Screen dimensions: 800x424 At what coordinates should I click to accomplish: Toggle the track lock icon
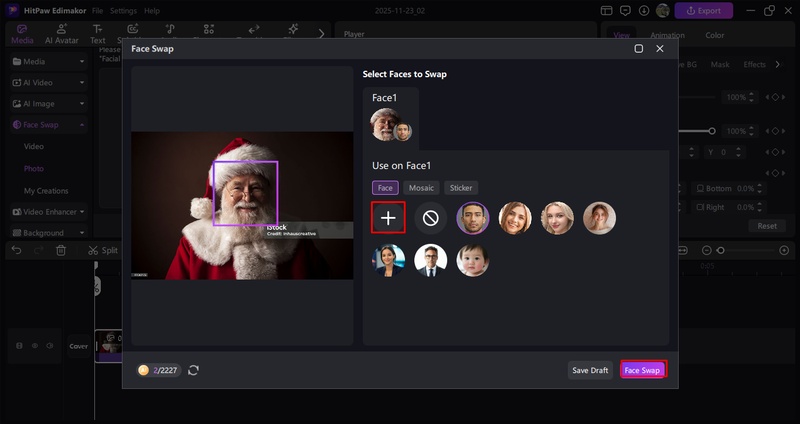pos(19,346)
